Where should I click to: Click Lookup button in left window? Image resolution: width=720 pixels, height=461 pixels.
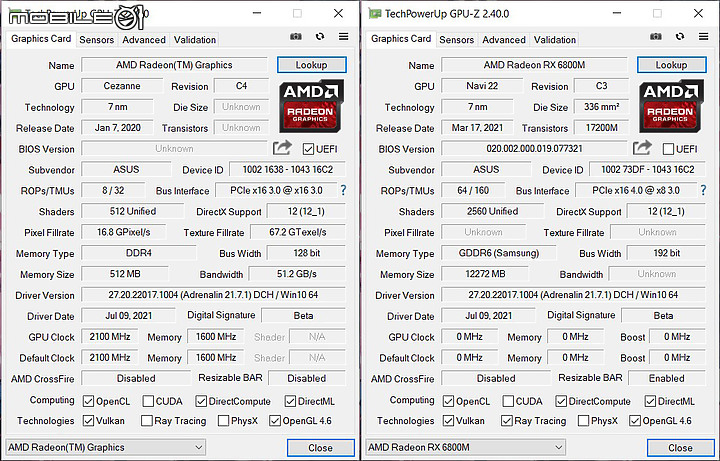[311, 65]
